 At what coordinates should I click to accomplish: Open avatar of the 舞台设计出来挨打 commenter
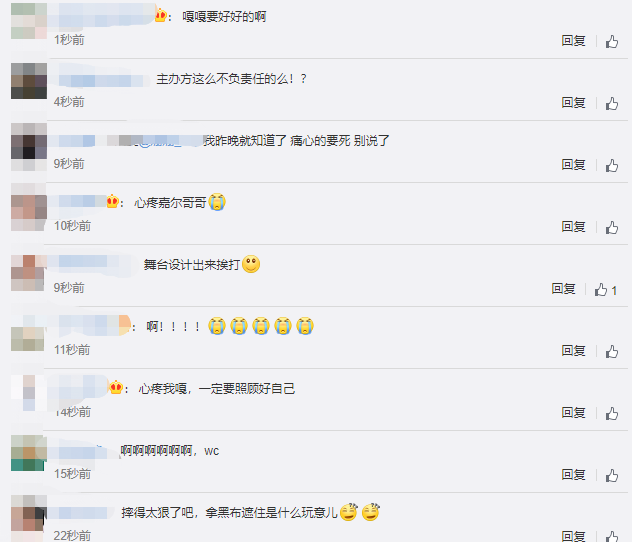pos(27,273)
